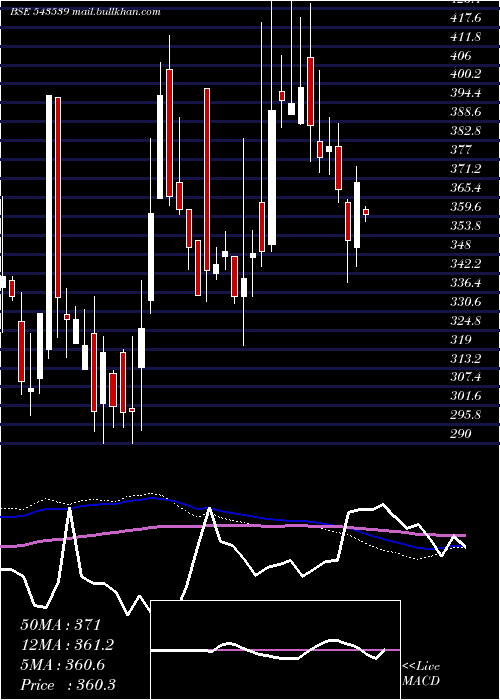
Task: Click the 348 price axis label
Action: click(461, 245)
